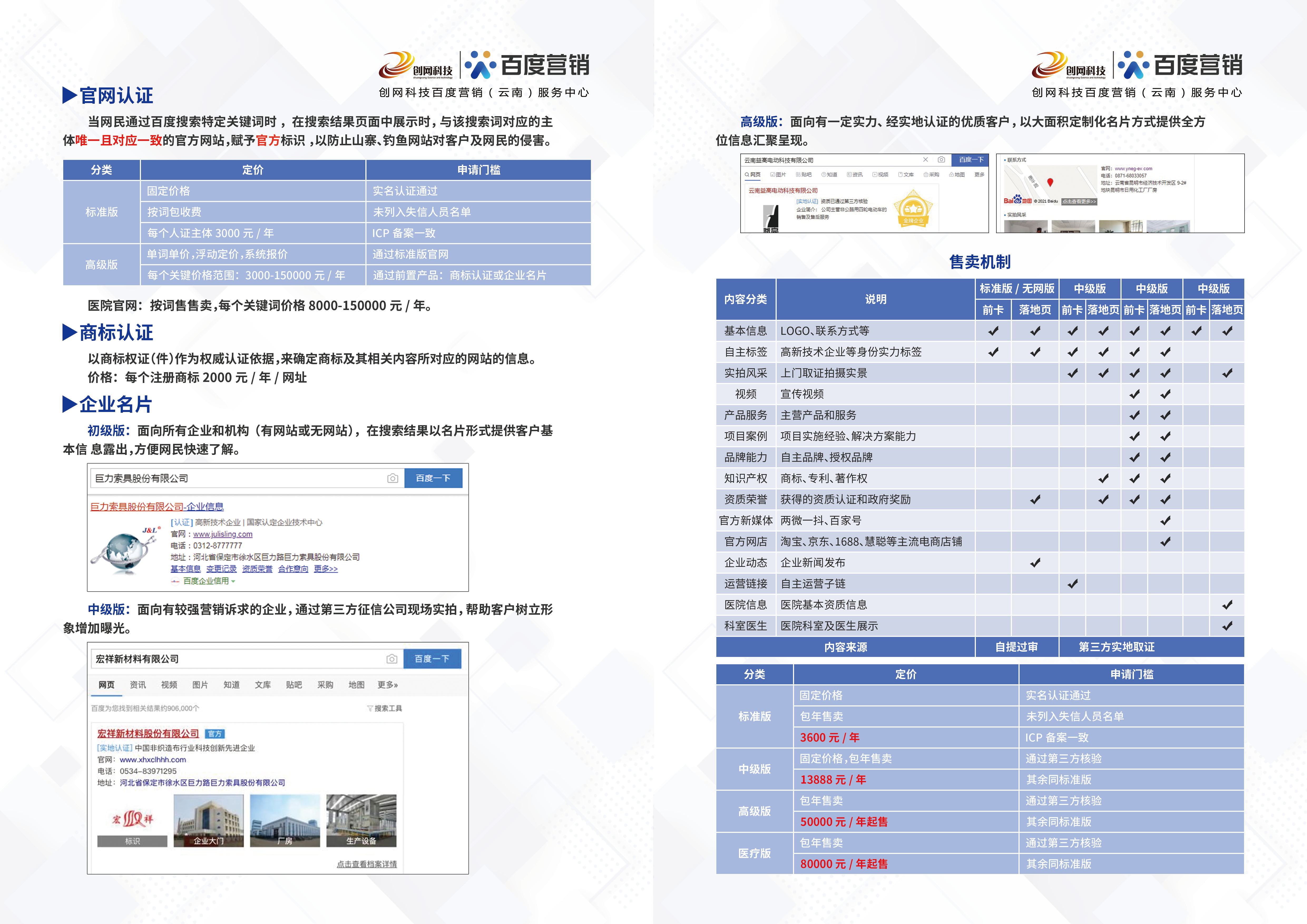This screenshot has width=1307, height=924.
Task: Click the 金牌企业 gold badge icon
Action: click(913, 209)
